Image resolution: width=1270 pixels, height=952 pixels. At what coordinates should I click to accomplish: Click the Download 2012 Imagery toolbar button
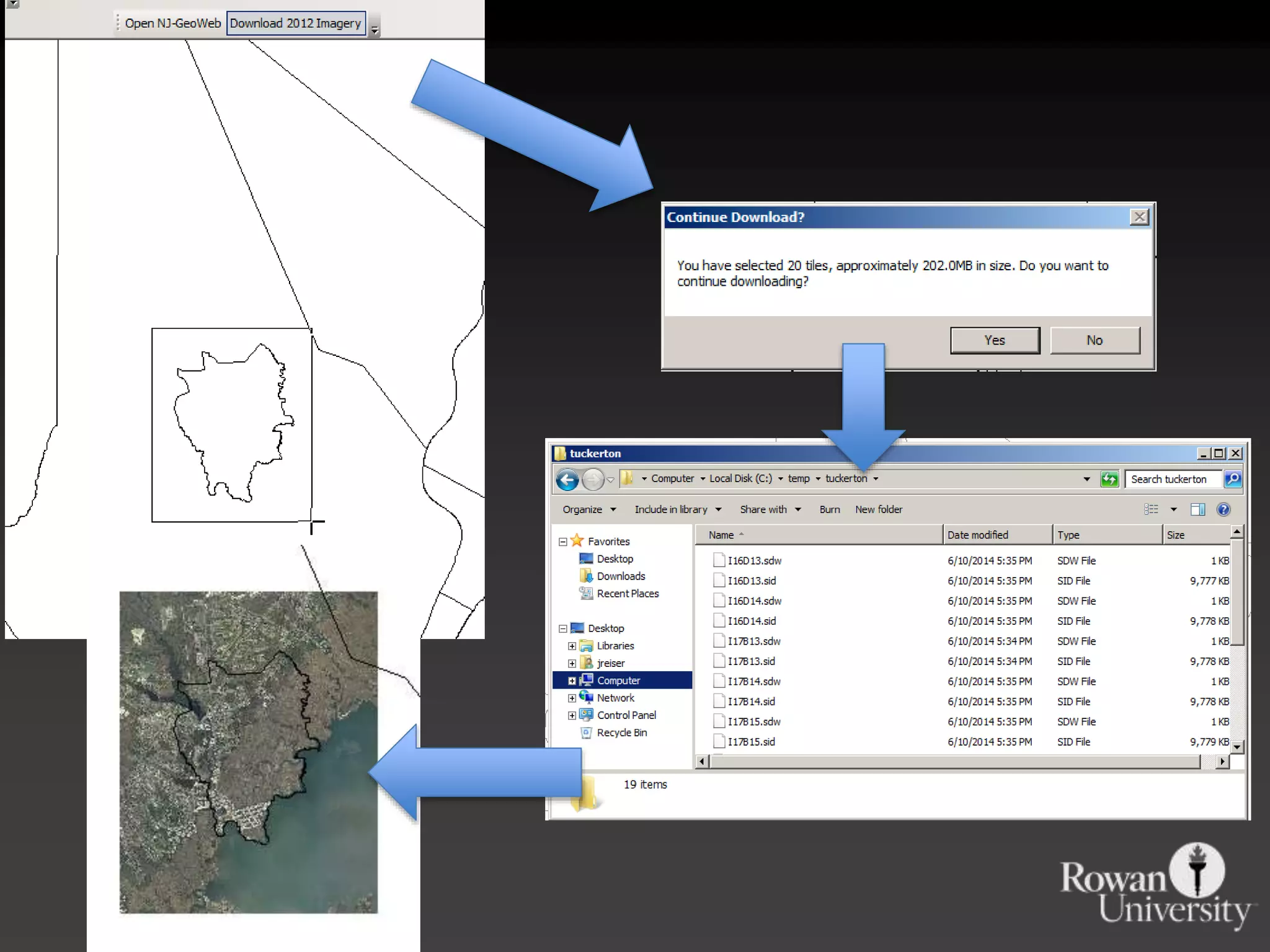pos(295,24)
